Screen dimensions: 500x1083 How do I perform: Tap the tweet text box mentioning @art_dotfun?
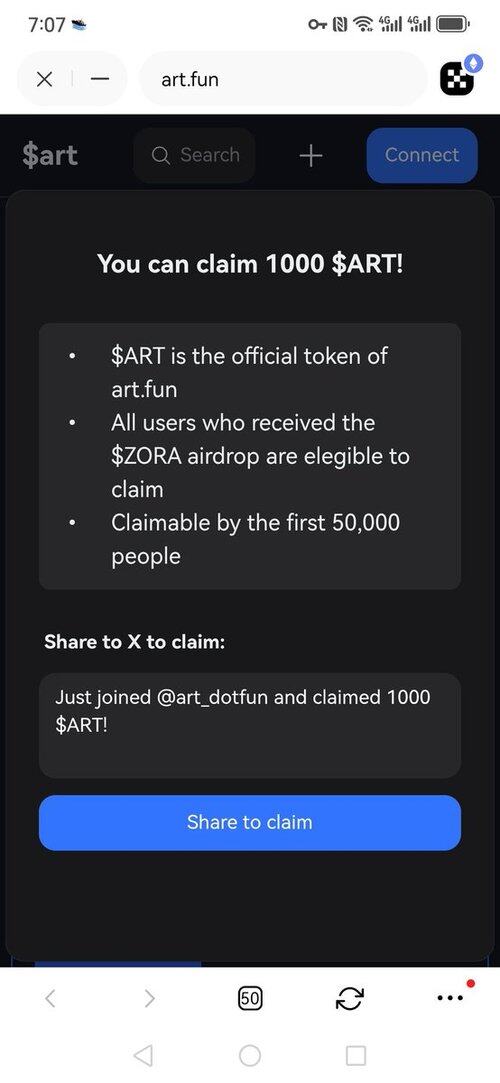[x=249, y=725]
